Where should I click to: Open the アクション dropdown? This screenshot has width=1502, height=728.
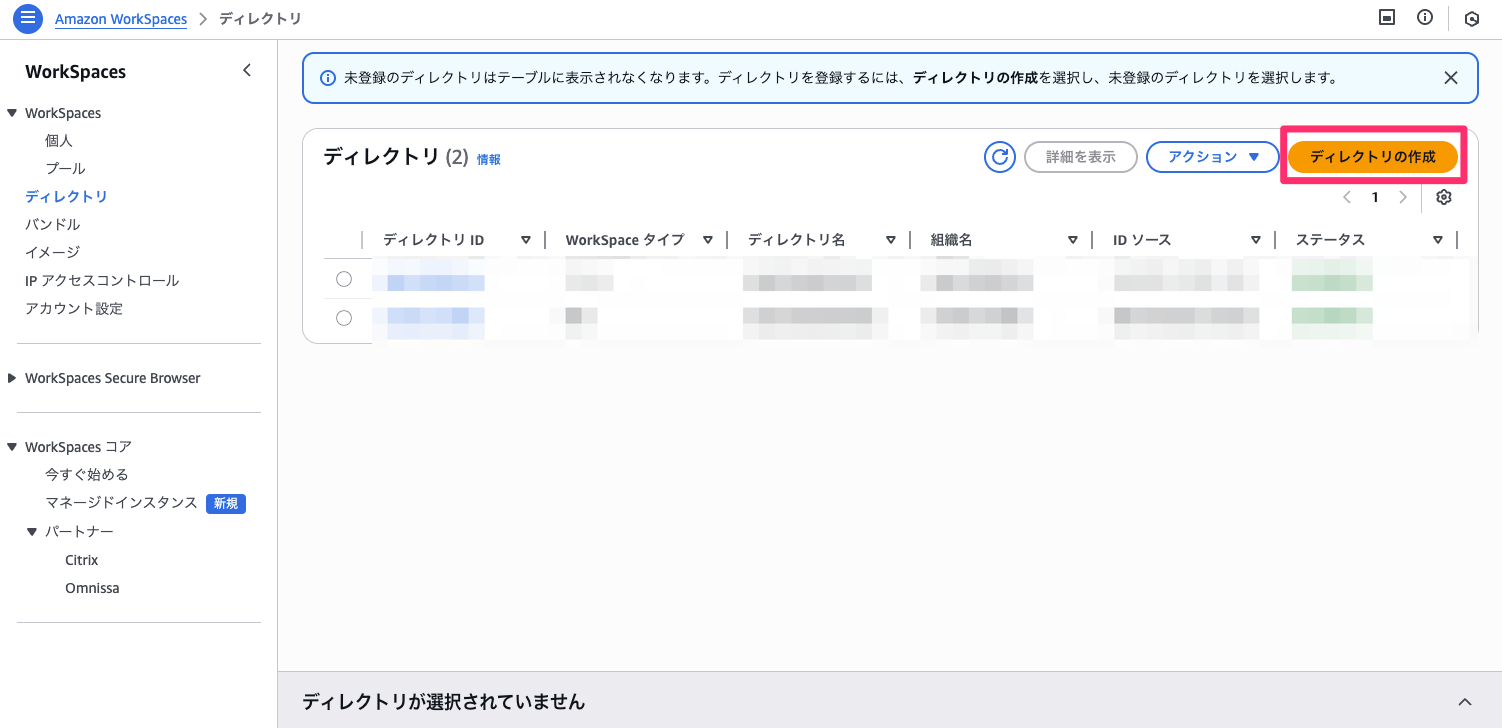[1212, 156]
